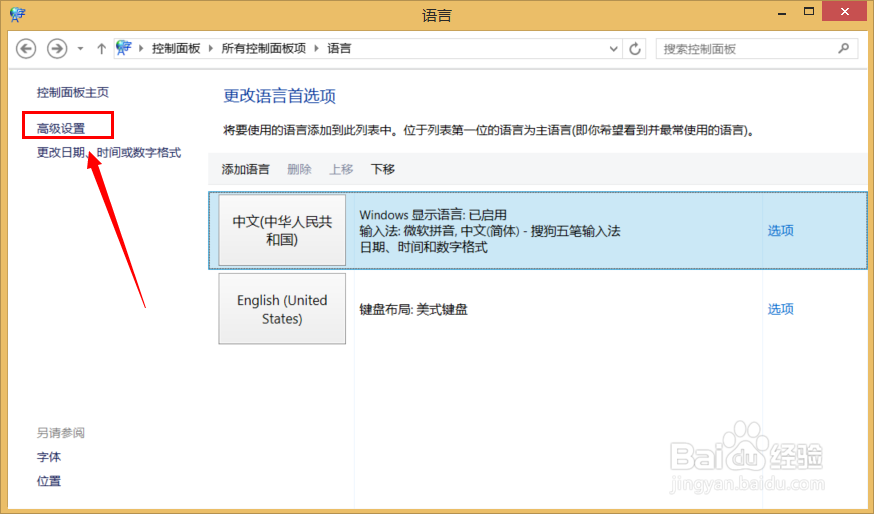Open 控制面板 breadcrumb
The width and height of the screenshot is (874, 514).
pyautogui.click(x=176, y=49)
